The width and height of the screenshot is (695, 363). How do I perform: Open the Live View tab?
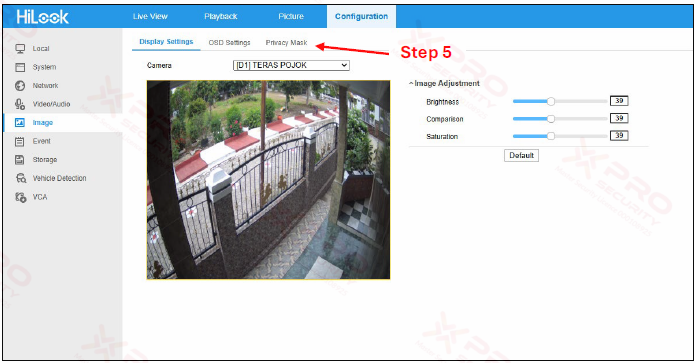tap(150, 16)
